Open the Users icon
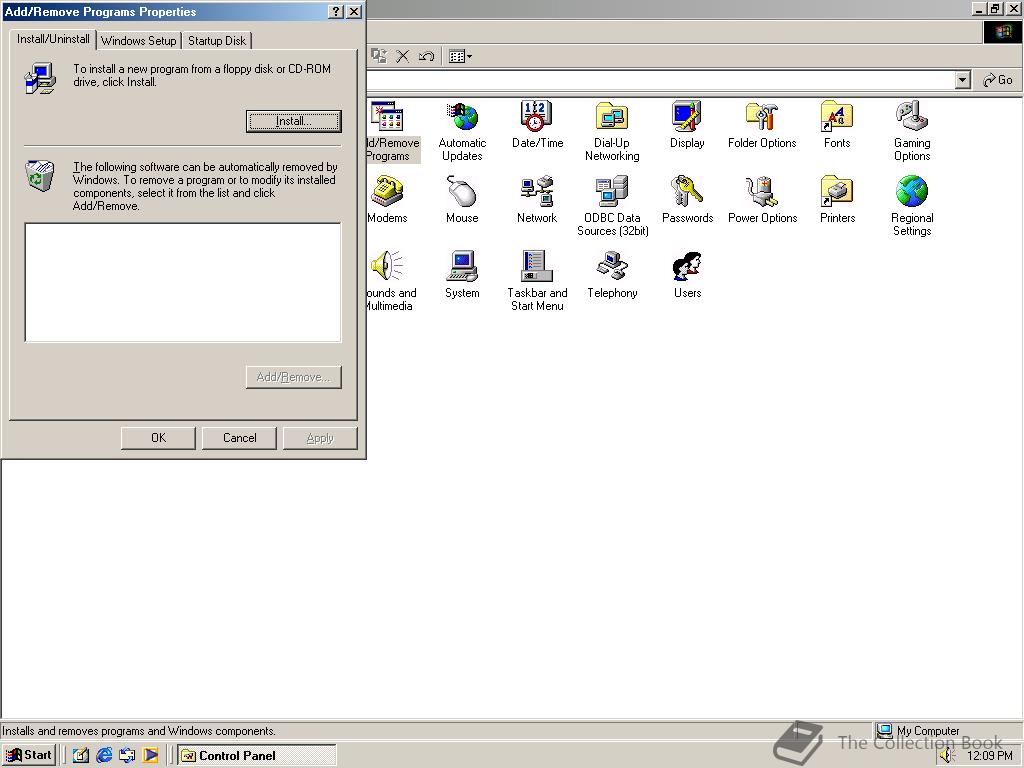Image resolution: width=1024 pixels, height=768 pixels. 687,275
